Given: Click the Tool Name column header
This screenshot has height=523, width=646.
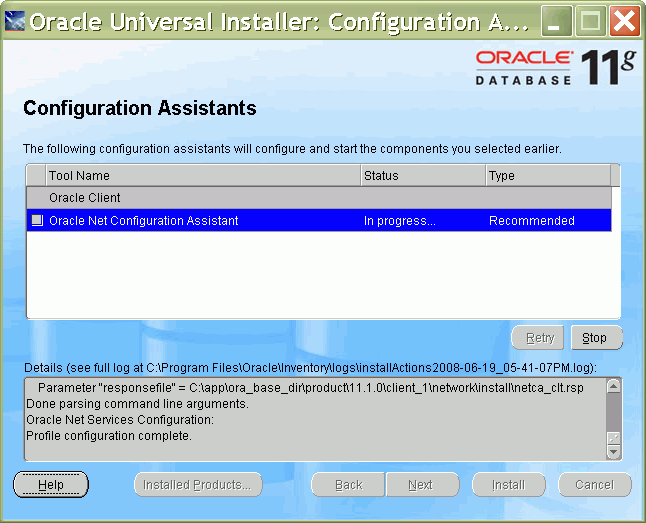Looking at the screenshot, I should pyautogui.click(x=203, y=176).
